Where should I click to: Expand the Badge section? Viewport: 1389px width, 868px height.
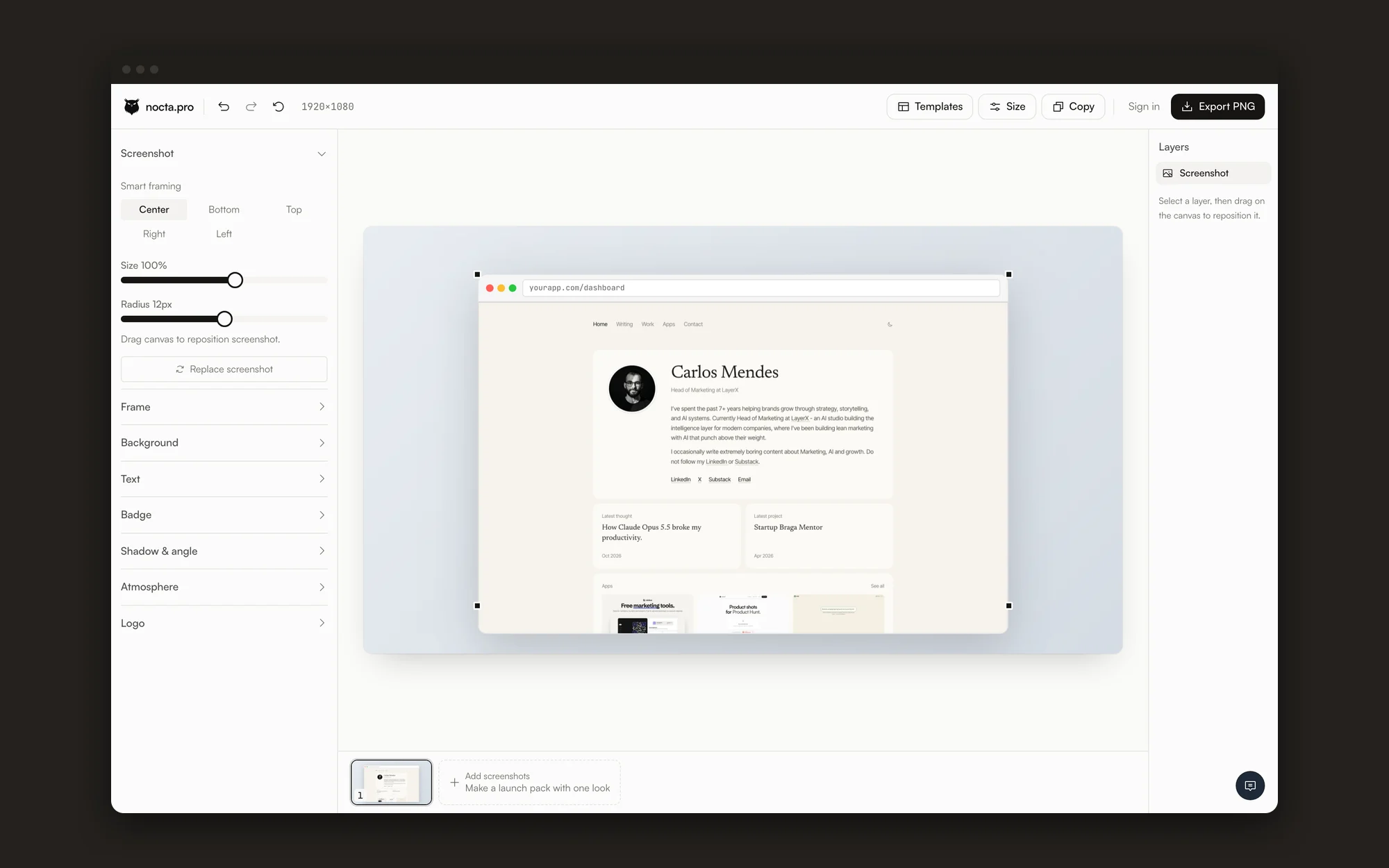click(224, 515)
